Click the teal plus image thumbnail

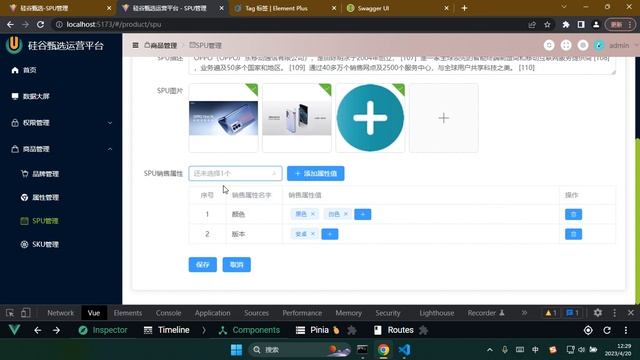click(370, 118)
